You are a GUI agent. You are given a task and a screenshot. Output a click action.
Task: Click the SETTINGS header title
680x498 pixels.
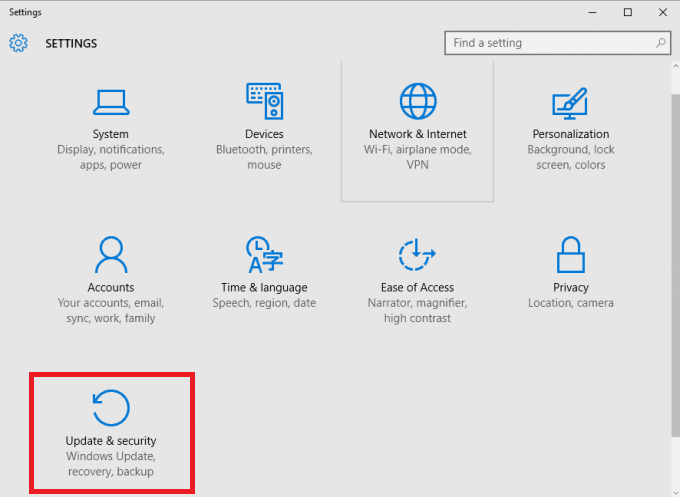[71, 43]
